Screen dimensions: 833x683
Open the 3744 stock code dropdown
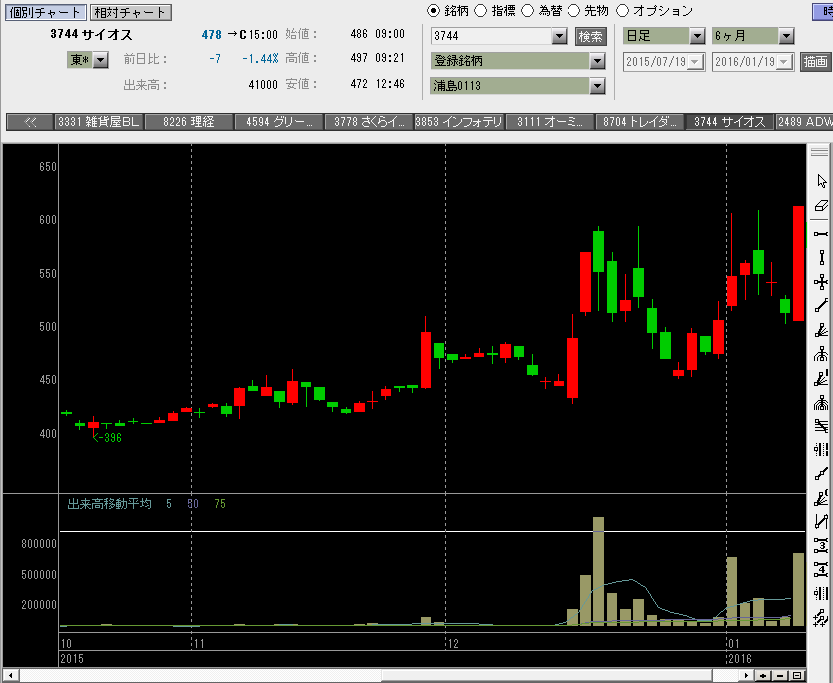(559, 36)
